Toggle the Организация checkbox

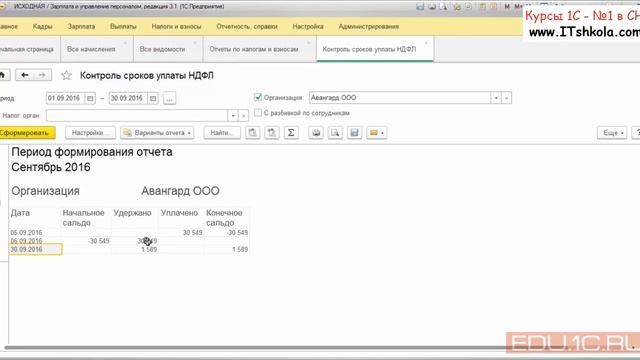(x=258, y=97)
